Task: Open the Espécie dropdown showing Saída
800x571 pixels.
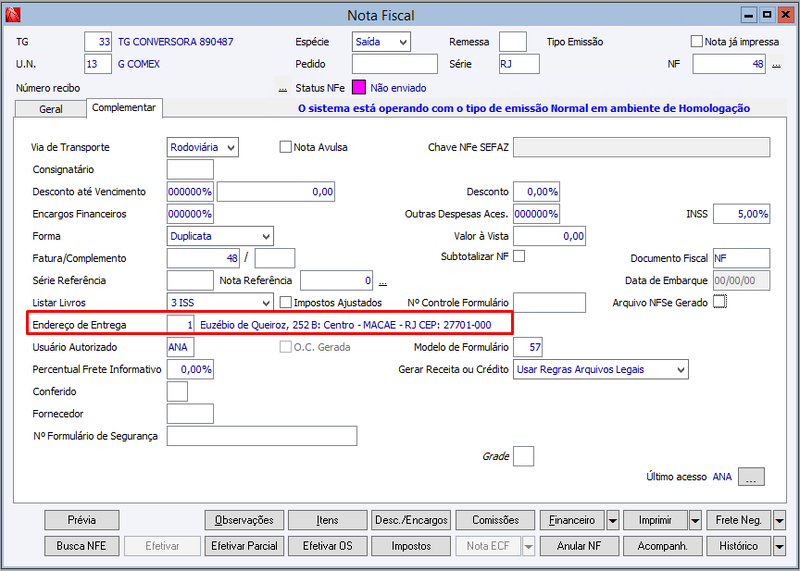Action: [x=381, y=42]
